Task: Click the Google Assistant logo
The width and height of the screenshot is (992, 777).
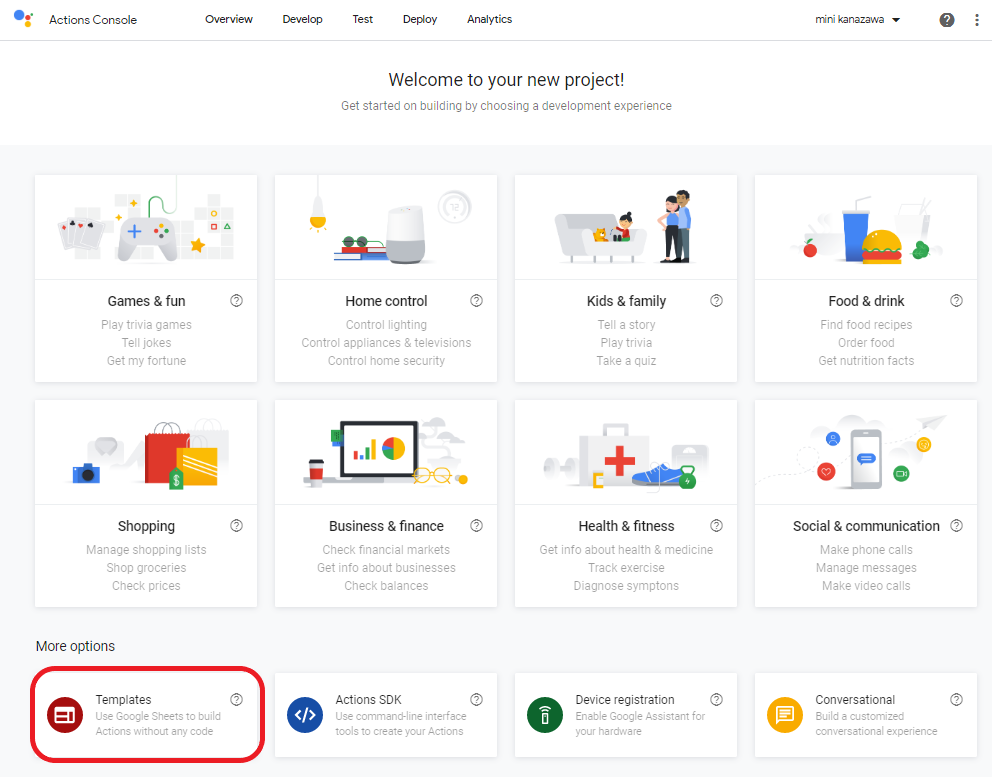Action: tap(24, 19)
